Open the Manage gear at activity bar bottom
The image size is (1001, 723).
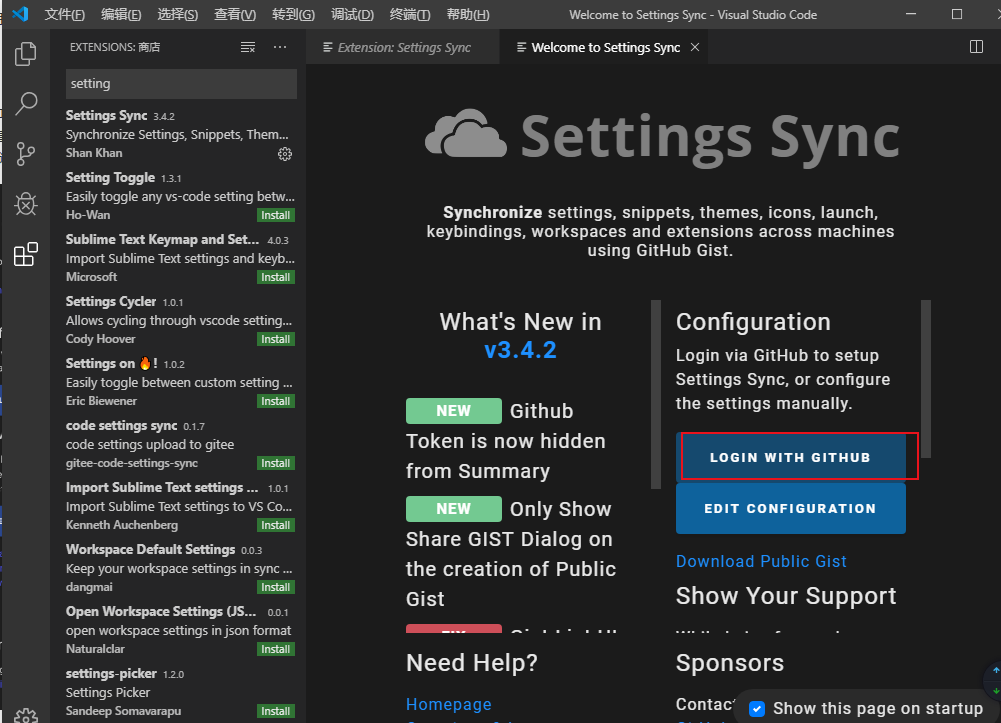coord(26,716)
